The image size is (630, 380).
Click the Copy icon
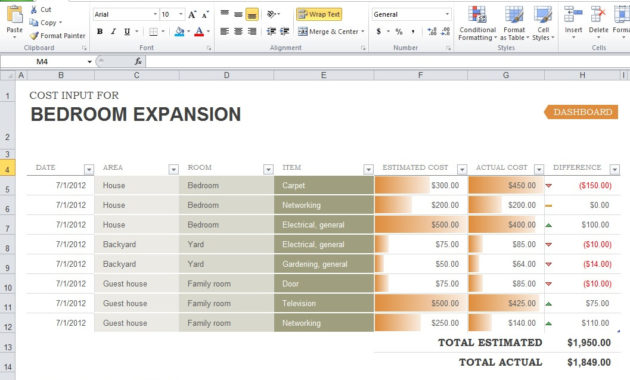(34, 22)
